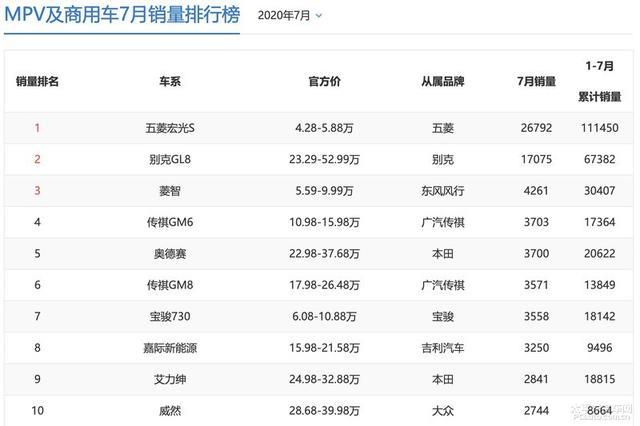Viewport: 640px width, 426px height.
Task: Click the price 17.98-26.48万
Action: click(324, 285)
